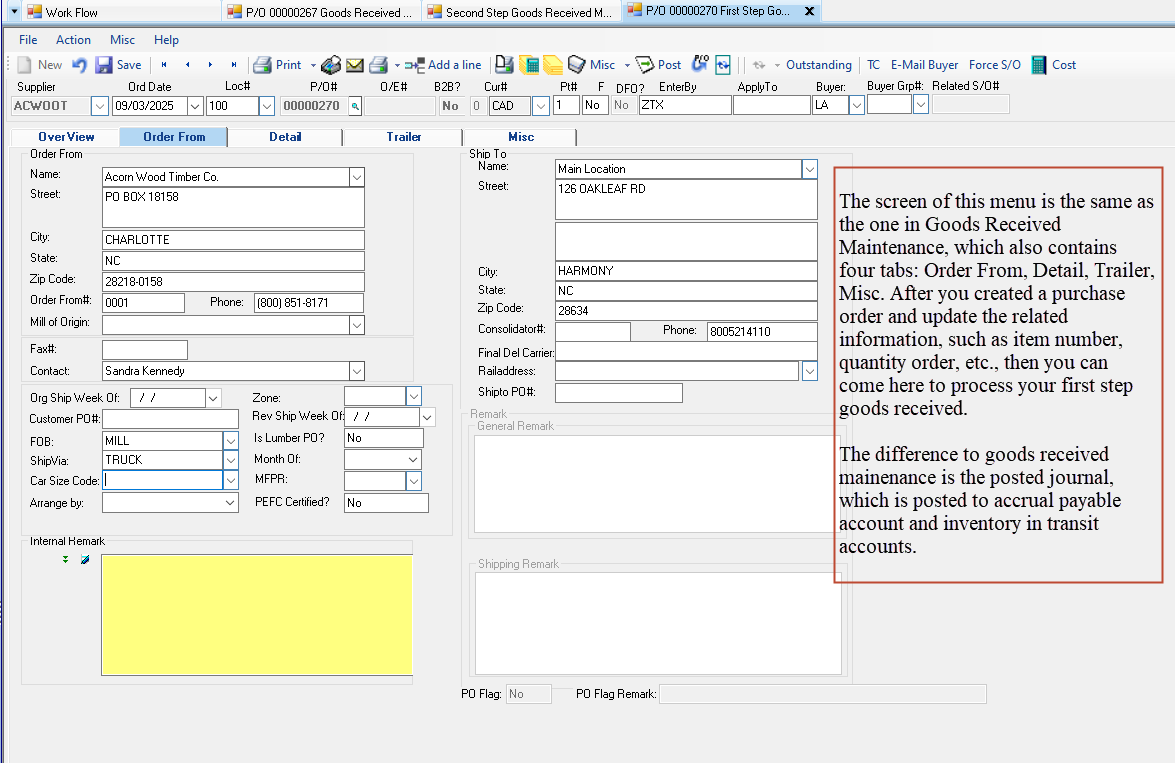Switch to the Detail tab
The image size is (1176, 763).
pyautogui.click(x=285, y=137)
